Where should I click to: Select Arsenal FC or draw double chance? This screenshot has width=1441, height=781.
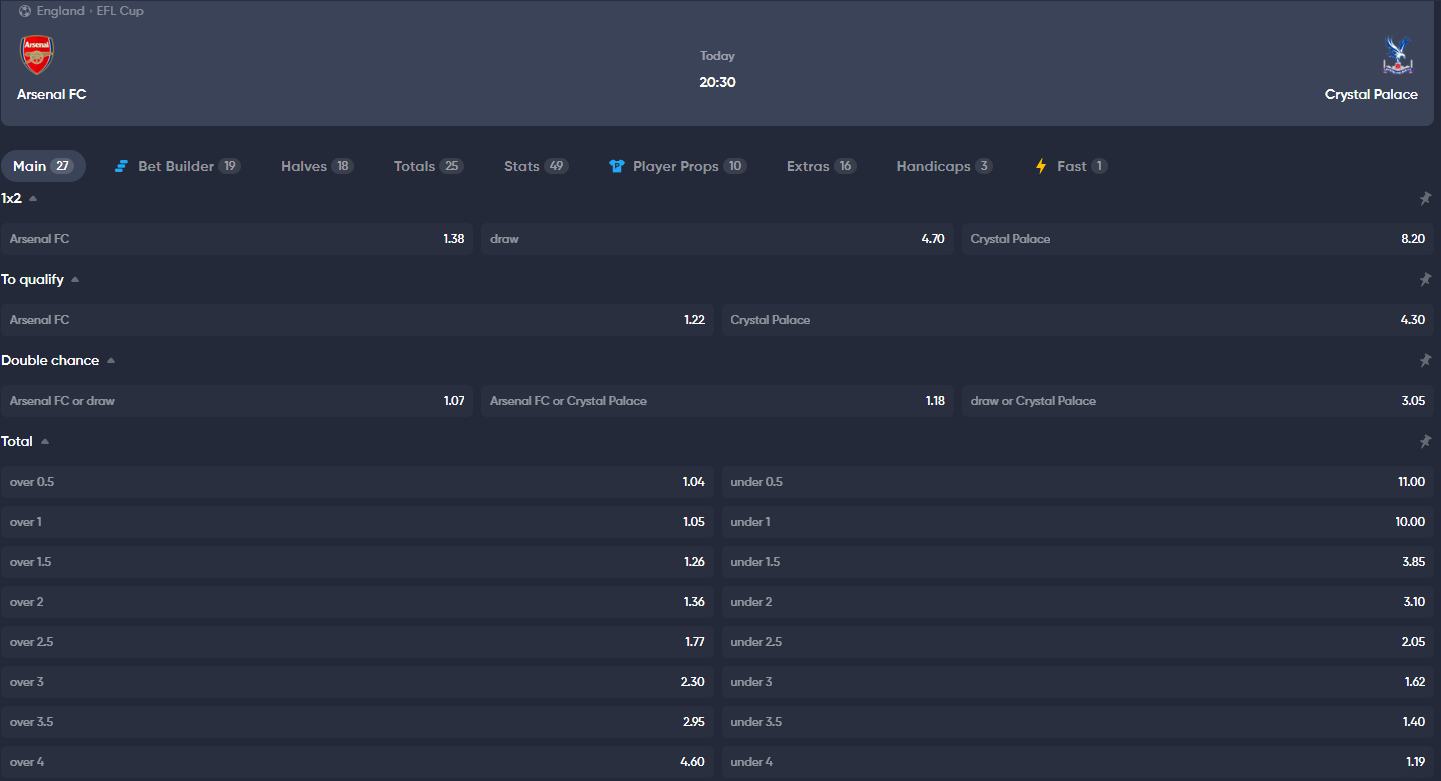click(x=237, y=401)
